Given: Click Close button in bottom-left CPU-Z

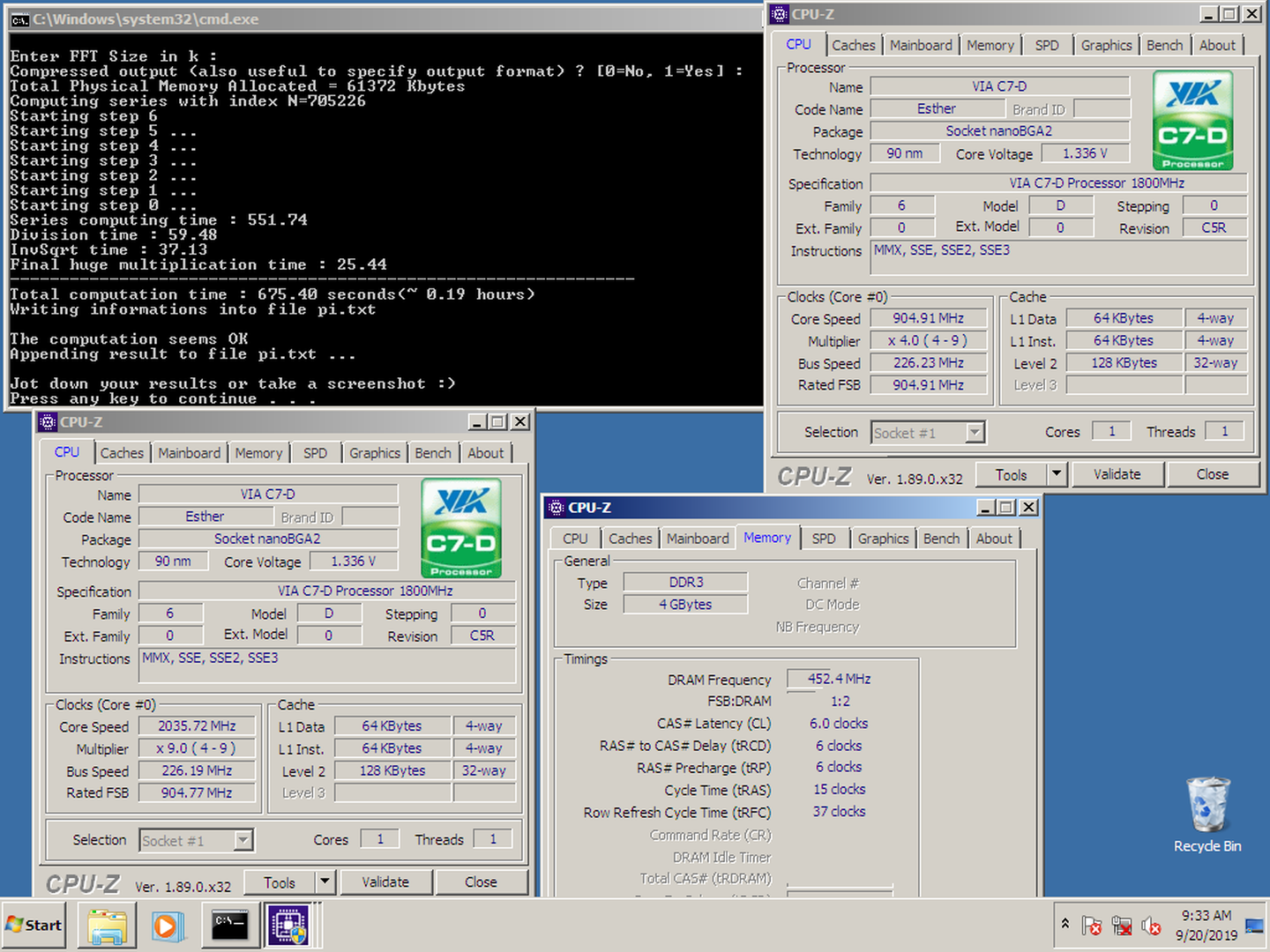Looking at the screenshot, I should (481, 882).
